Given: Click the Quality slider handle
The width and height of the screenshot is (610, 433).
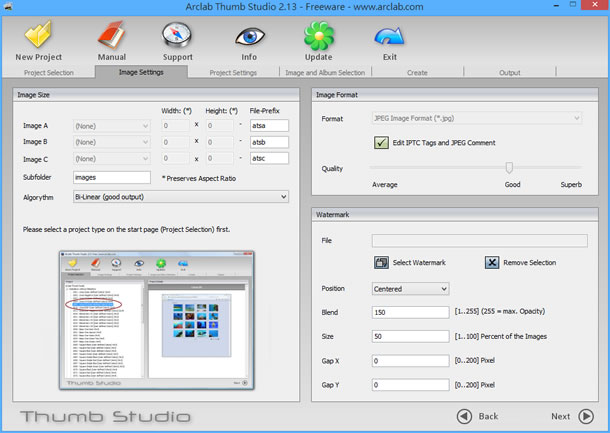Looking at the screenshot, I should pos(509,168).
